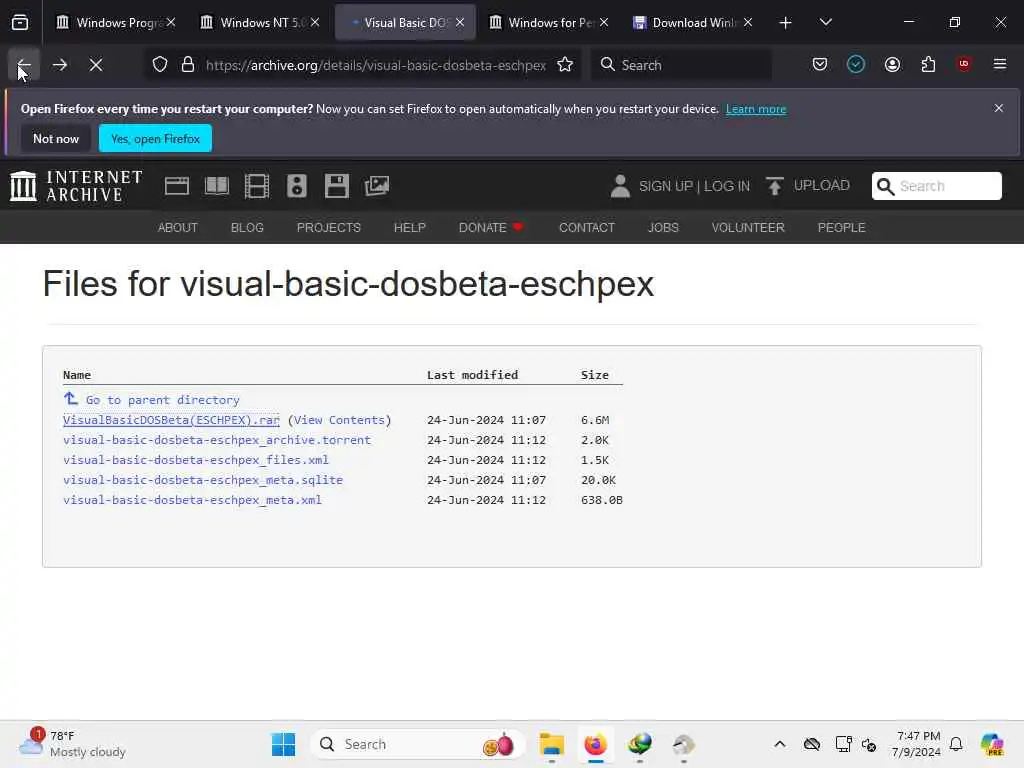Viewport: 1024px width, 768px height.
Task: Open the weather widget showing 78°F
Action: point(72,744)
